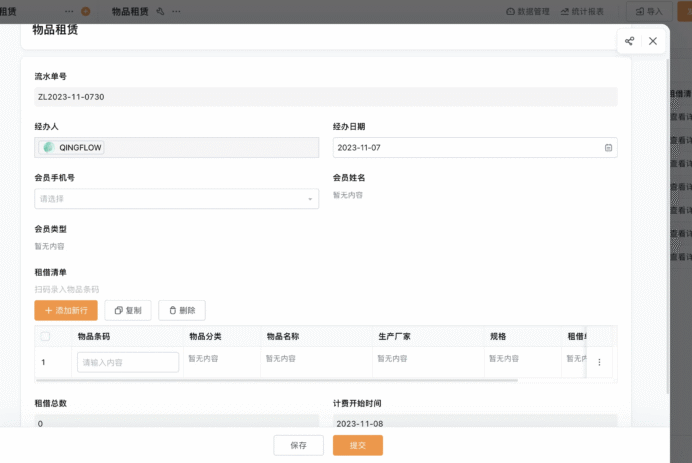Focus the 物品条码 input in row 1

tap(128, 362)
